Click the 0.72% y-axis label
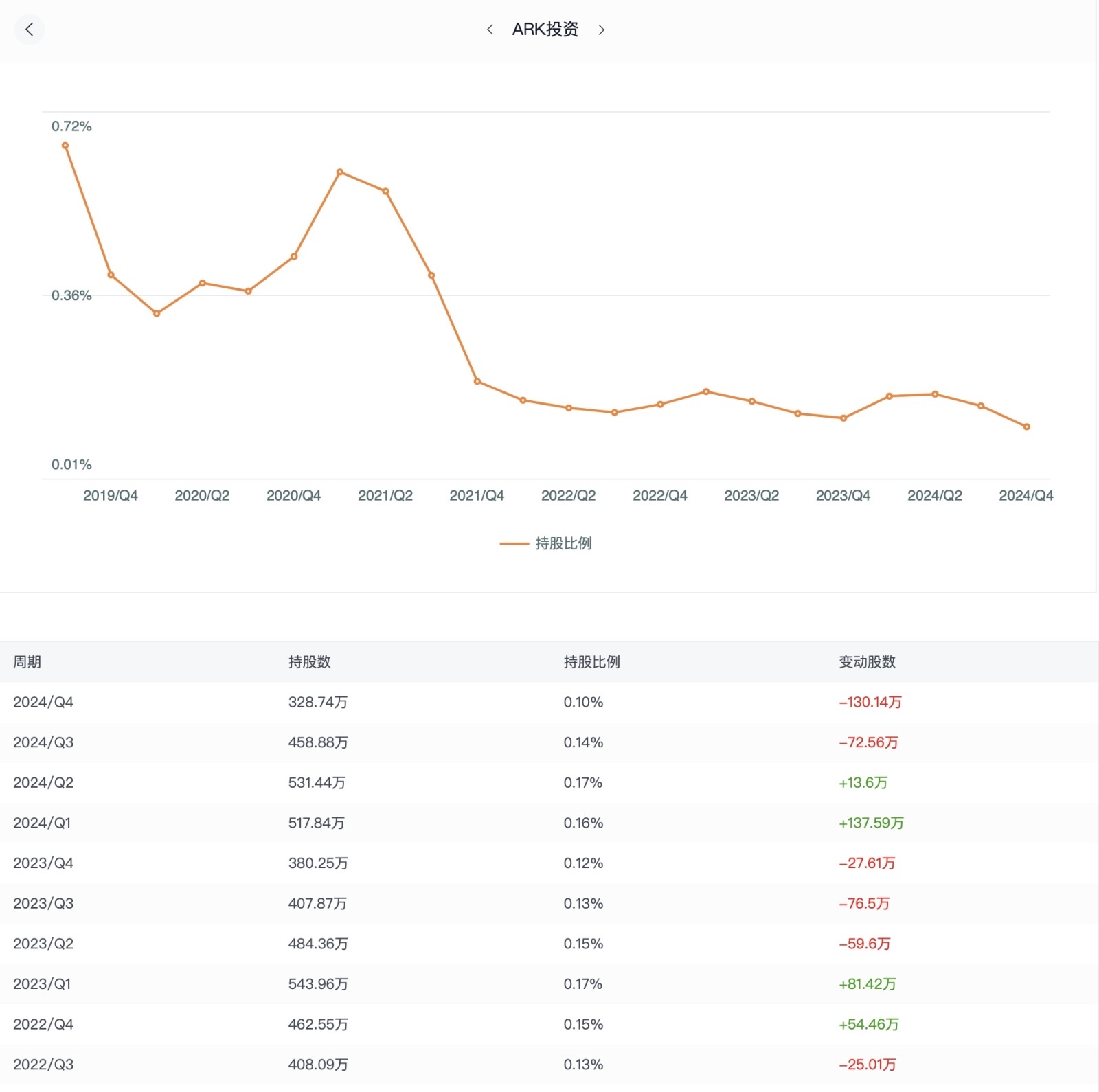1099x1092 pixels. coord(71,126)
